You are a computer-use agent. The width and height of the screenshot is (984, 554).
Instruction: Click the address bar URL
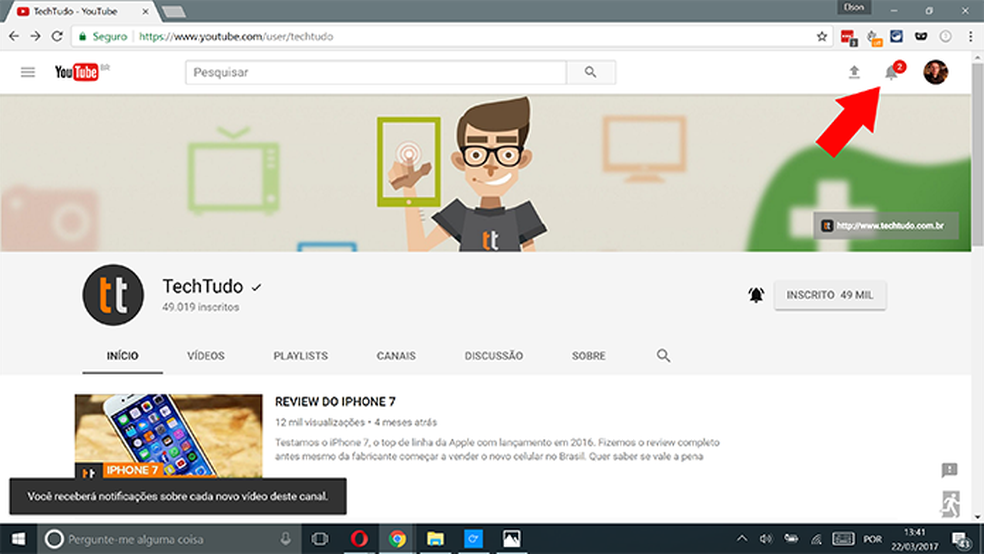point(236,36)
